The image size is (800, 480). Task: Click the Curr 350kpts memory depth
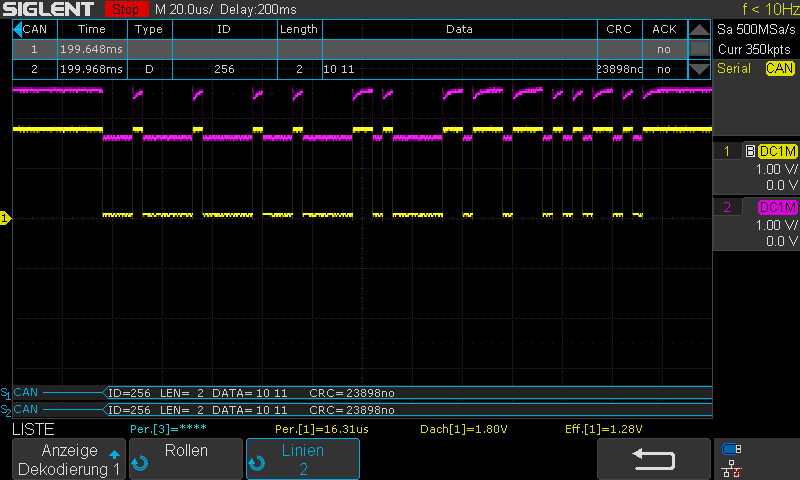[754, 49]
